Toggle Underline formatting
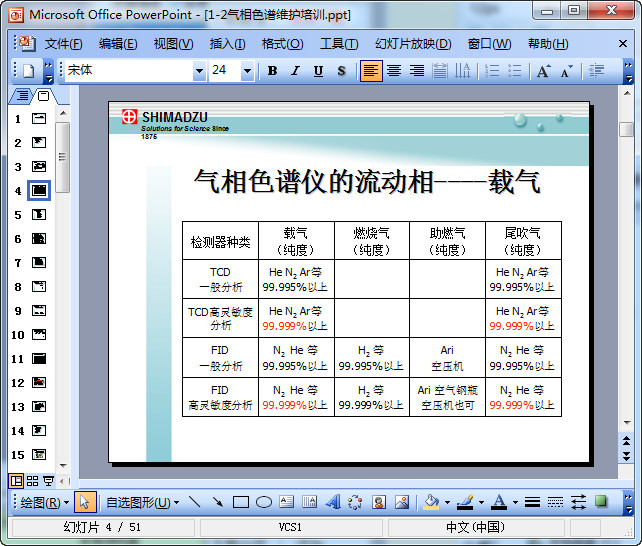 pyautogui.click(x=318, y=71)
